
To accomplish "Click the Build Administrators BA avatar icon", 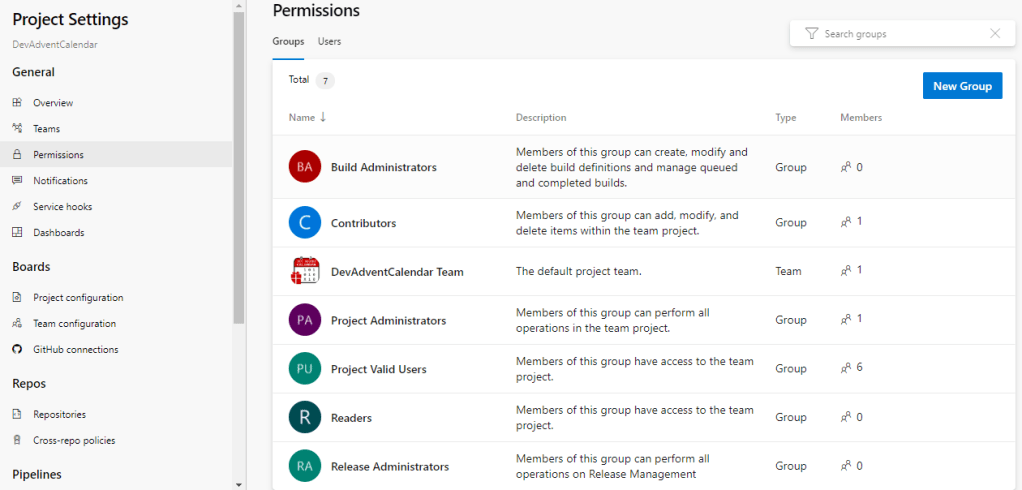I will (x=304, y=167).
